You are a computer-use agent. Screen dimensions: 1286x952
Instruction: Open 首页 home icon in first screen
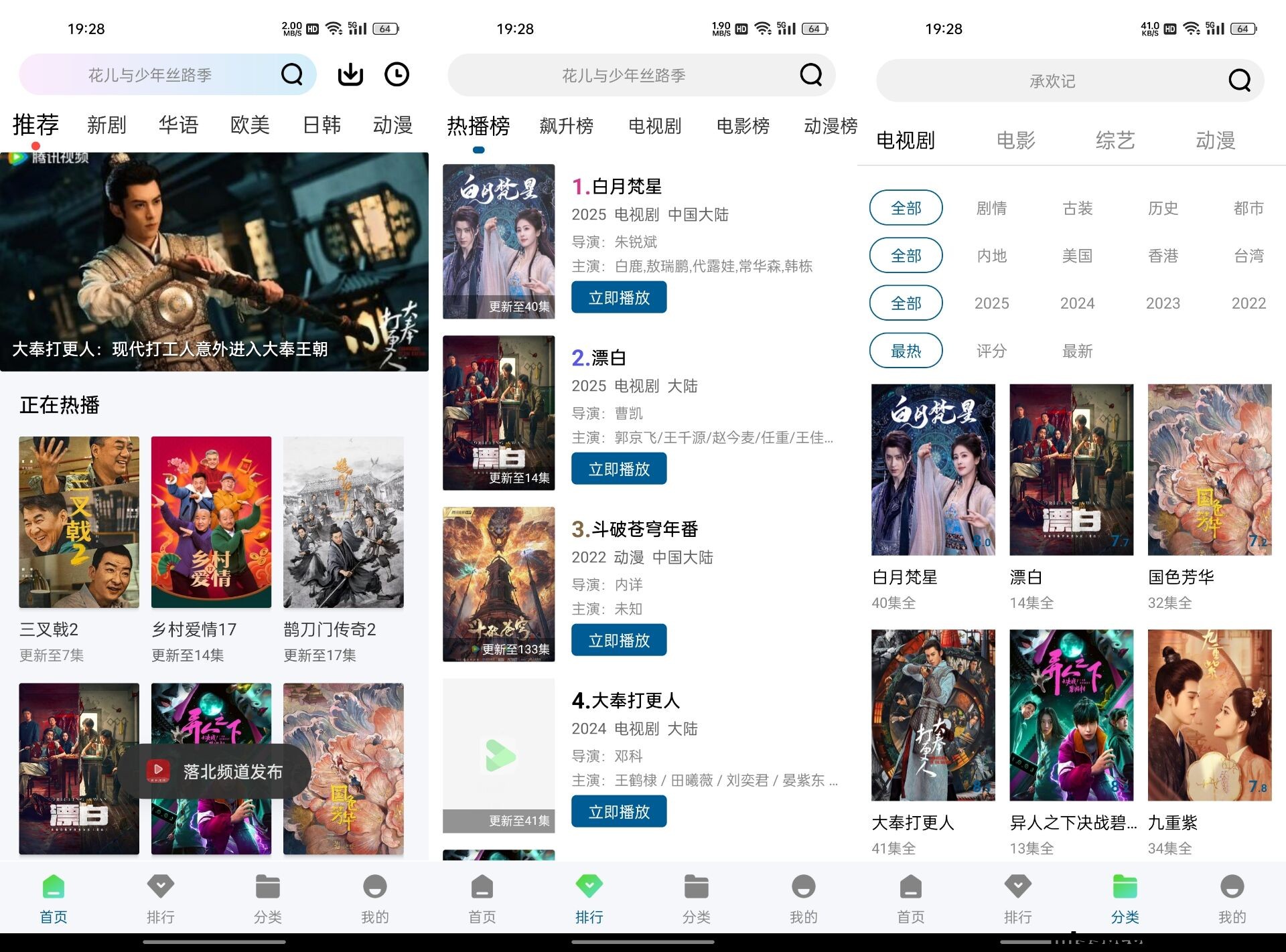point(54,886)
